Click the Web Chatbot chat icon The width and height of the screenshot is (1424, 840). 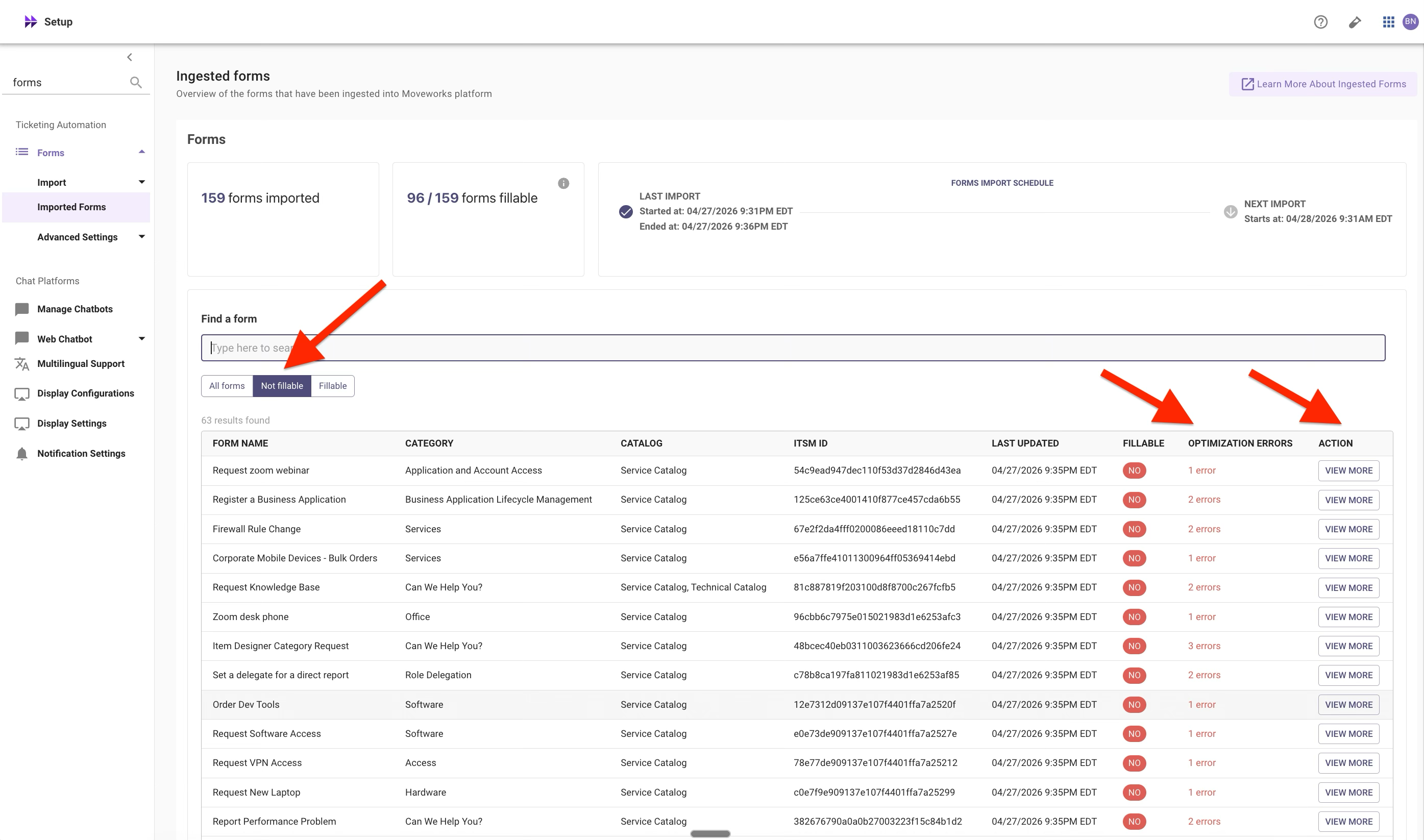(22, 338)
